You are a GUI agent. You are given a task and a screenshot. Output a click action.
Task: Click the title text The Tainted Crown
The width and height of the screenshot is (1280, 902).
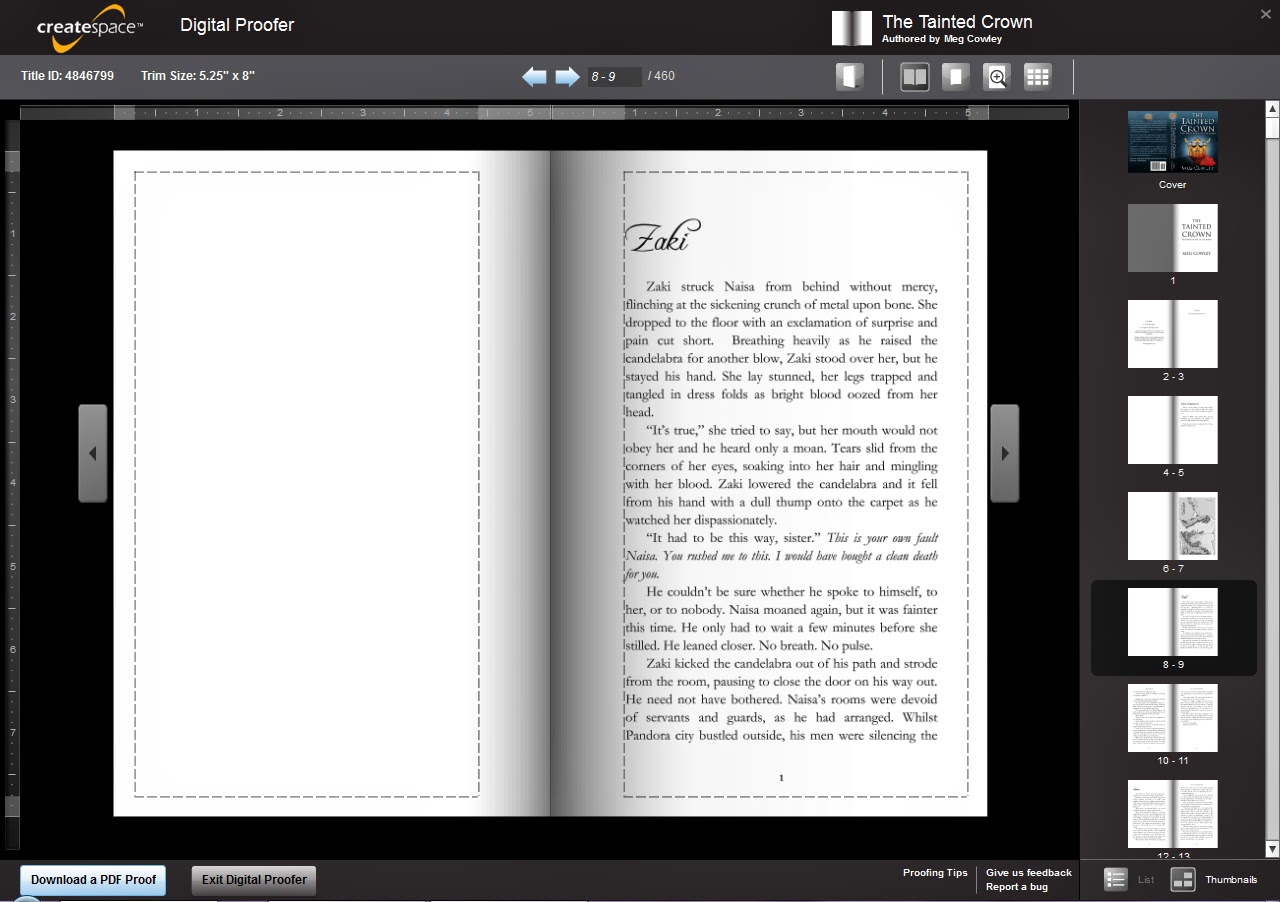957,21
